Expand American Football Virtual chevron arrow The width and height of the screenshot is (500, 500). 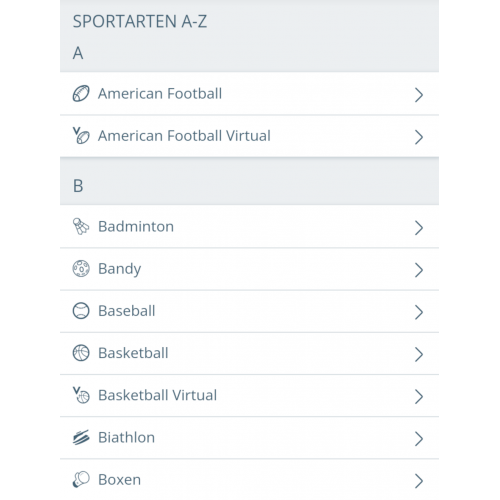pos(419,137)
